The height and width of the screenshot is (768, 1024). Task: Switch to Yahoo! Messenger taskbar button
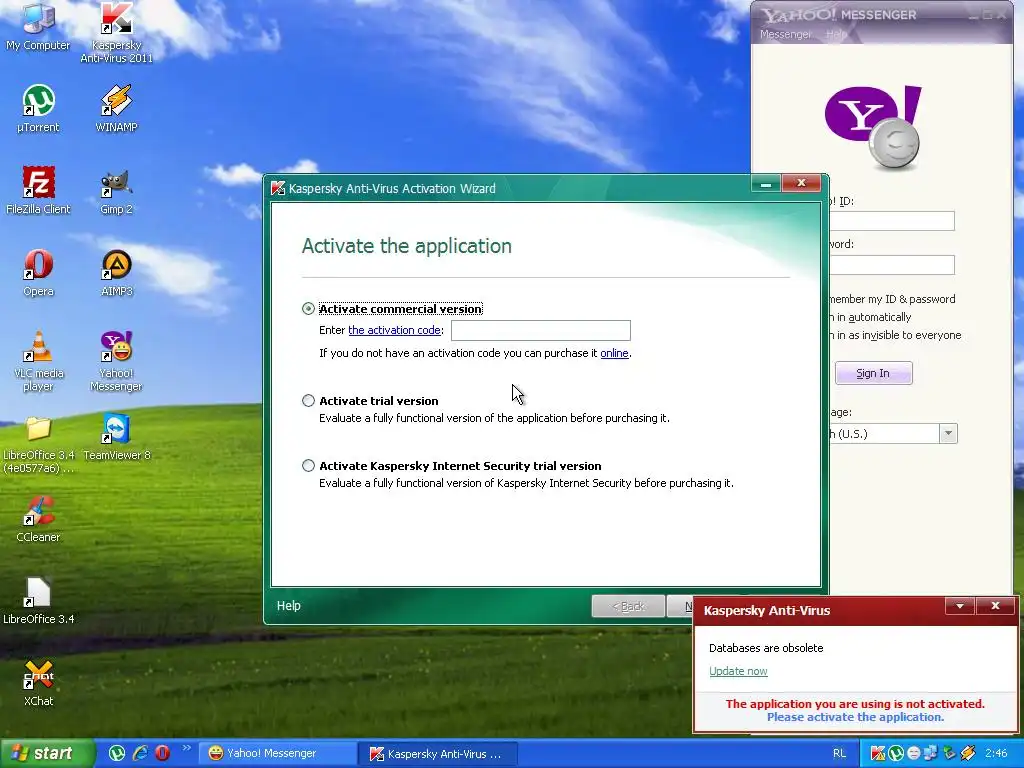276,754
